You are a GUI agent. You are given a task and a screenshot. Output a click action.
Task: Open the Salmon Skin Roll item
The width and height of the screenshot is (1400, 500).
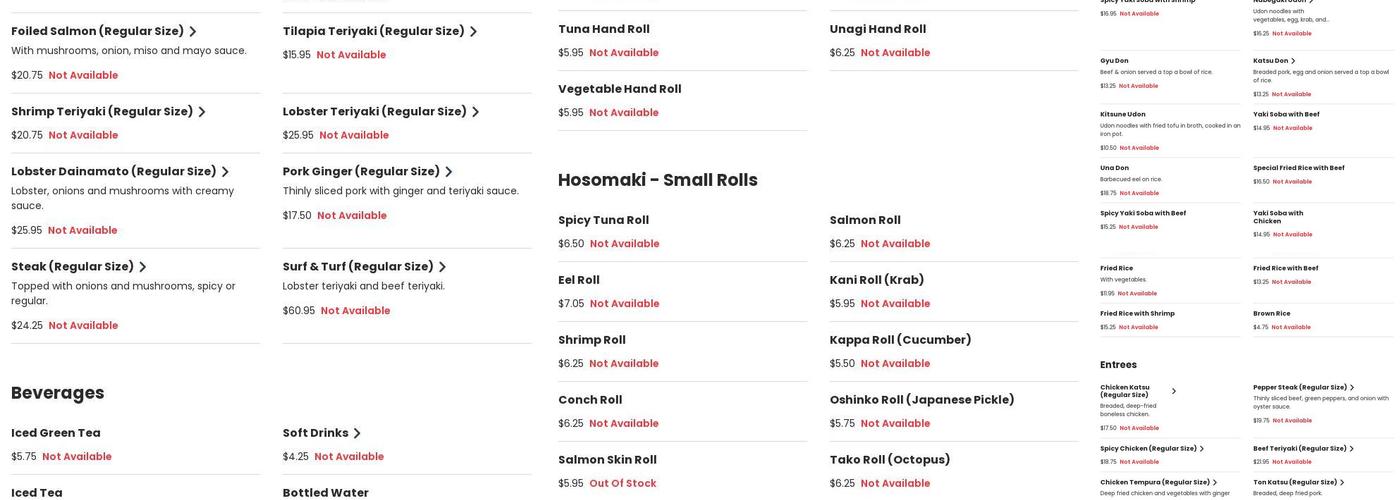click(607, 460)
